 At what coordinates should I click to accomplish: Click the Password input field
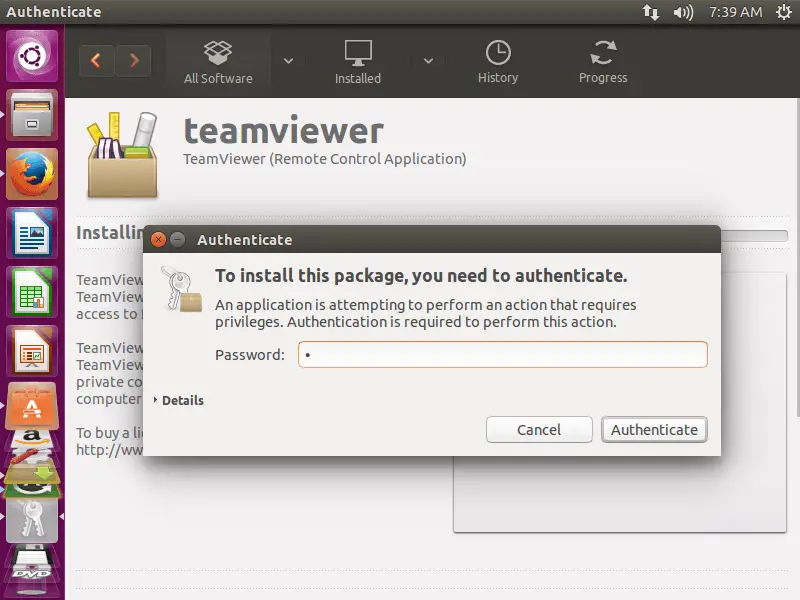pos(502,355)
